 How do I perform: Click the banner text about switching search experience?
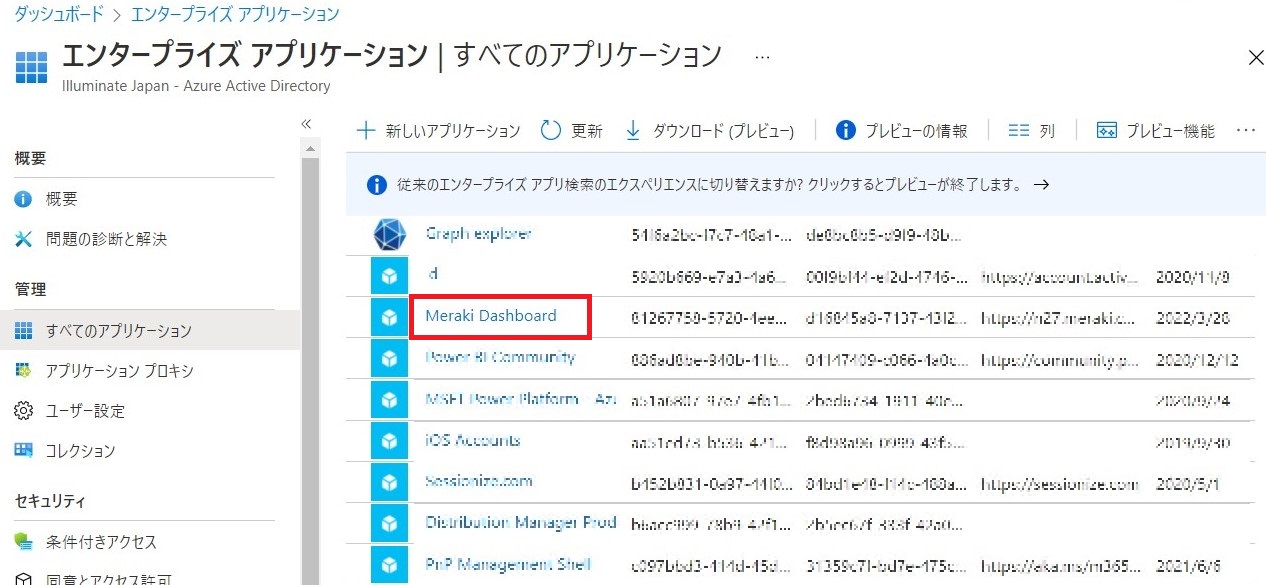709,185
